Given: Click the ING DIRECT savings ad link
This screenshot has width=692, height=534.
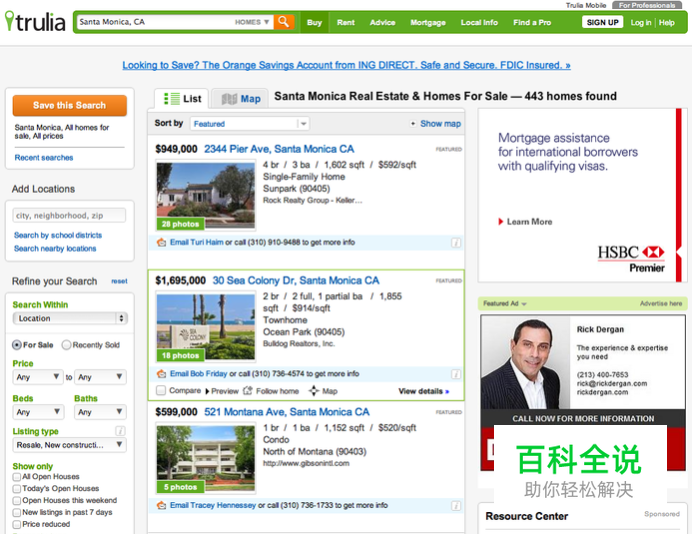Looking at the screenshot, I should point(346,65).
